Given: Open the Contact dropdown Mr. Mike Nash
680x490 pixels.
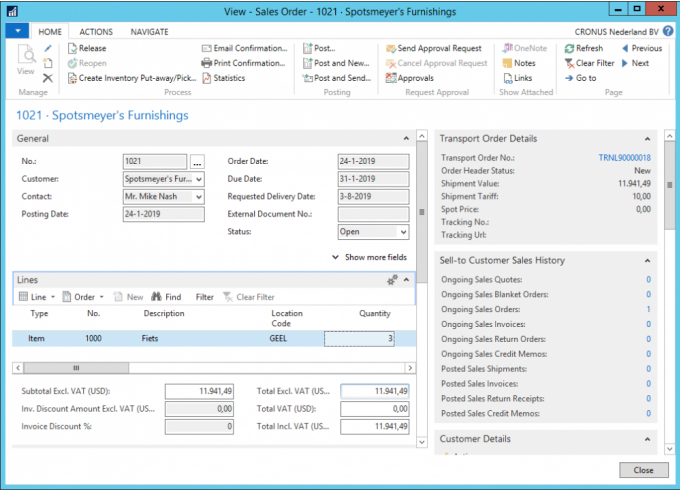Looking at the screenshot, I should coord(199,197).
